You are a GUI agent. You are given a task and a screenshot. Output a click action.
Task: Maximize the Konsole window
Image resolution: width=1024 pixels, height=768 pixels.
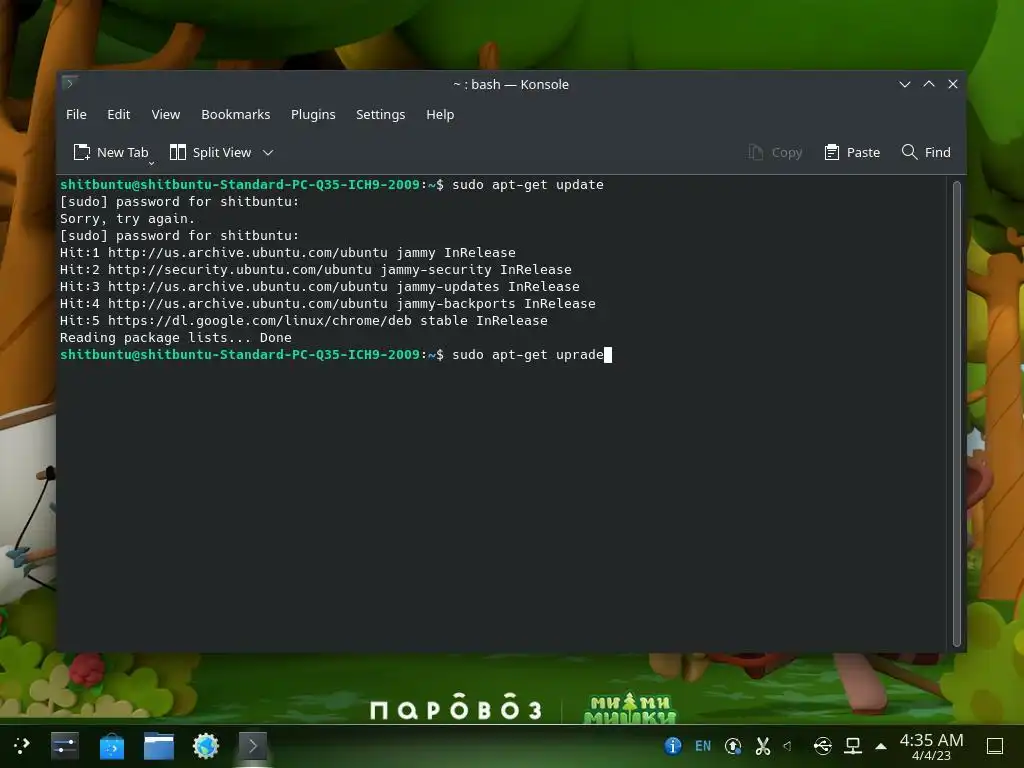929,84
